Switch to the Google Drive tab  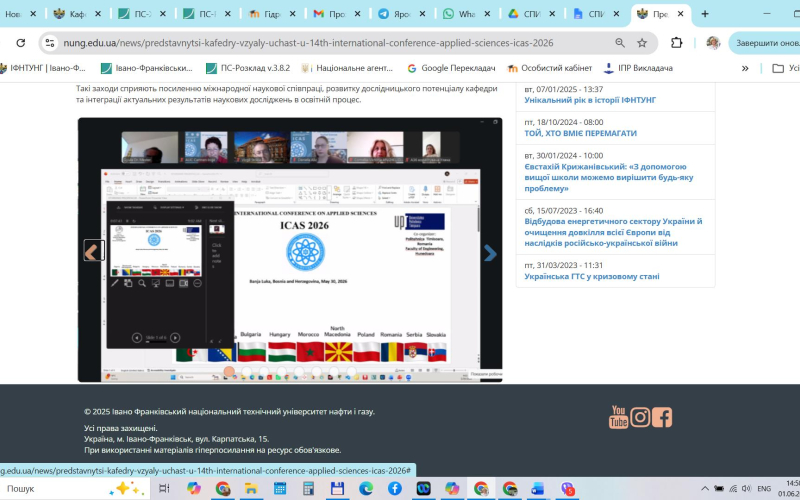[531, 14]
